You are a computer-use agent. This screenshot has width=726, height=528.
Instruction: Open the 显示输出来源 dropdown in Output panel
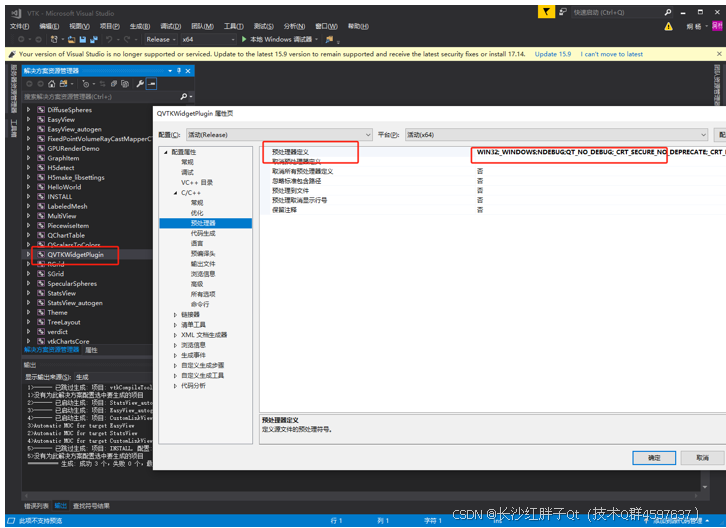[x=113, y=377]
